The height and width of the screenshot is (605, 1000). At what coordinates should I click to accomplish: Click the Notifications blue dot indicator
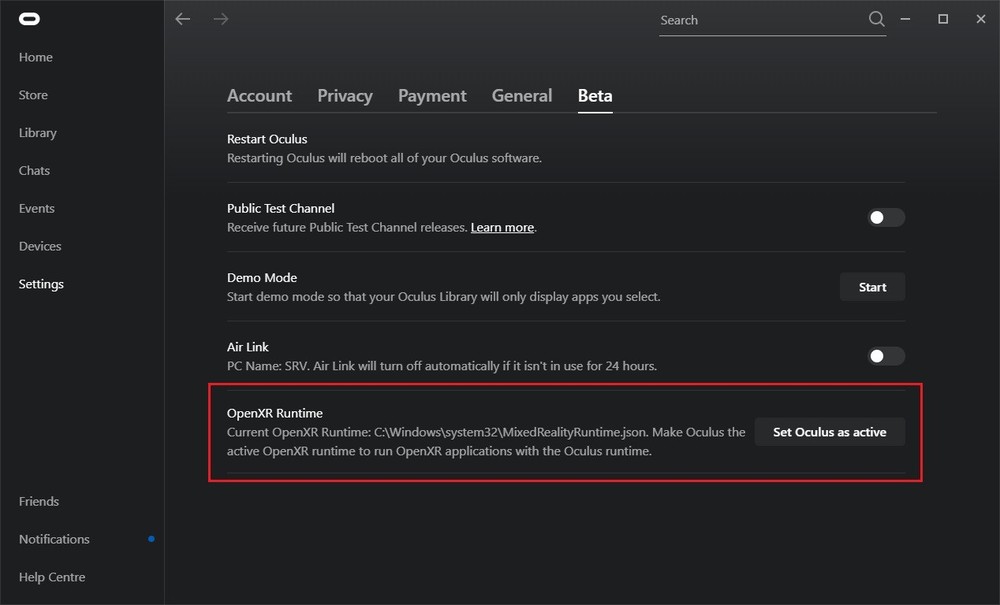[151, 539]
